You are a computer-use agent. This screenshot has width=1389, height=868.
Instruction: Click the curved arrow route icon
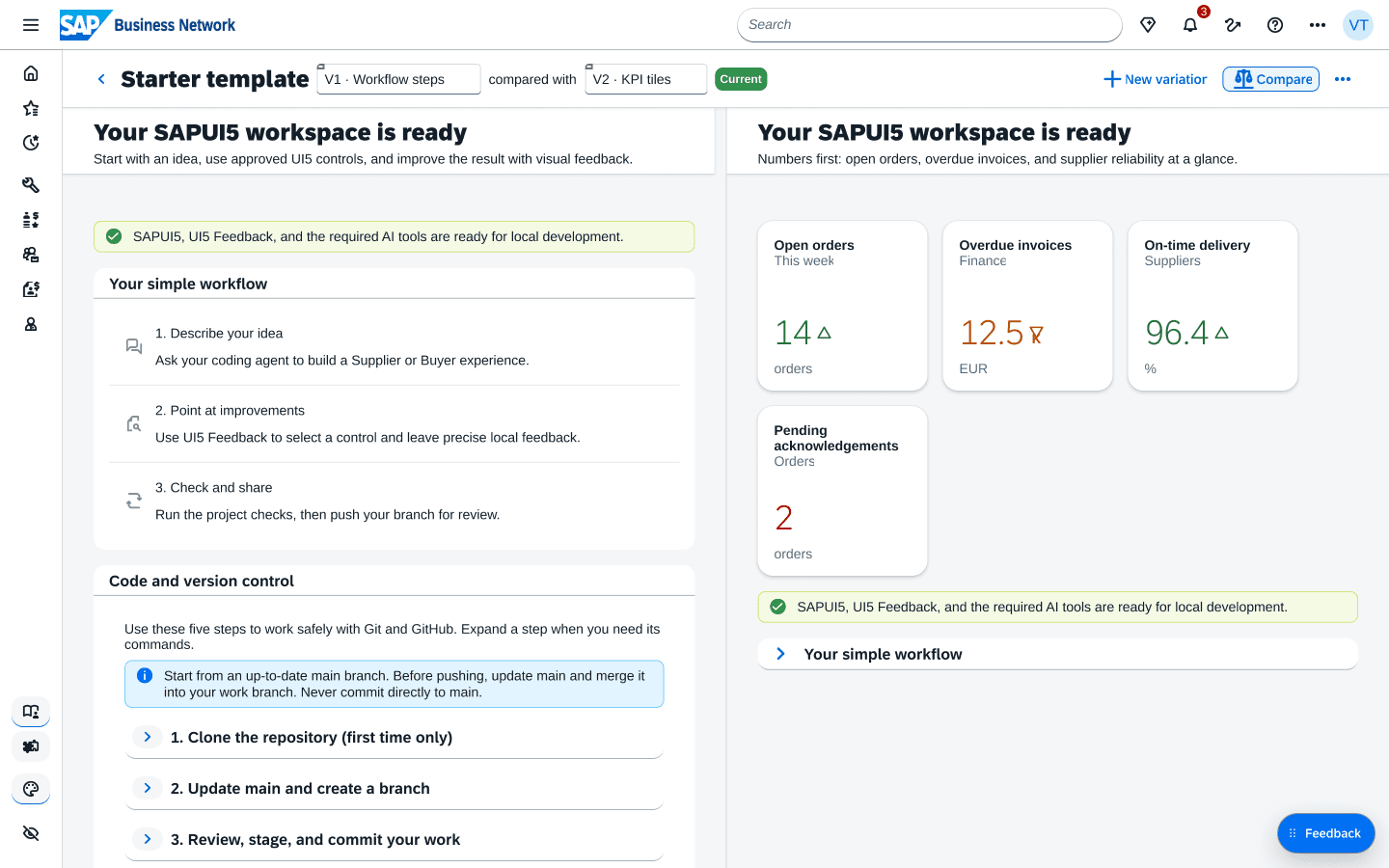point(1233,25)
